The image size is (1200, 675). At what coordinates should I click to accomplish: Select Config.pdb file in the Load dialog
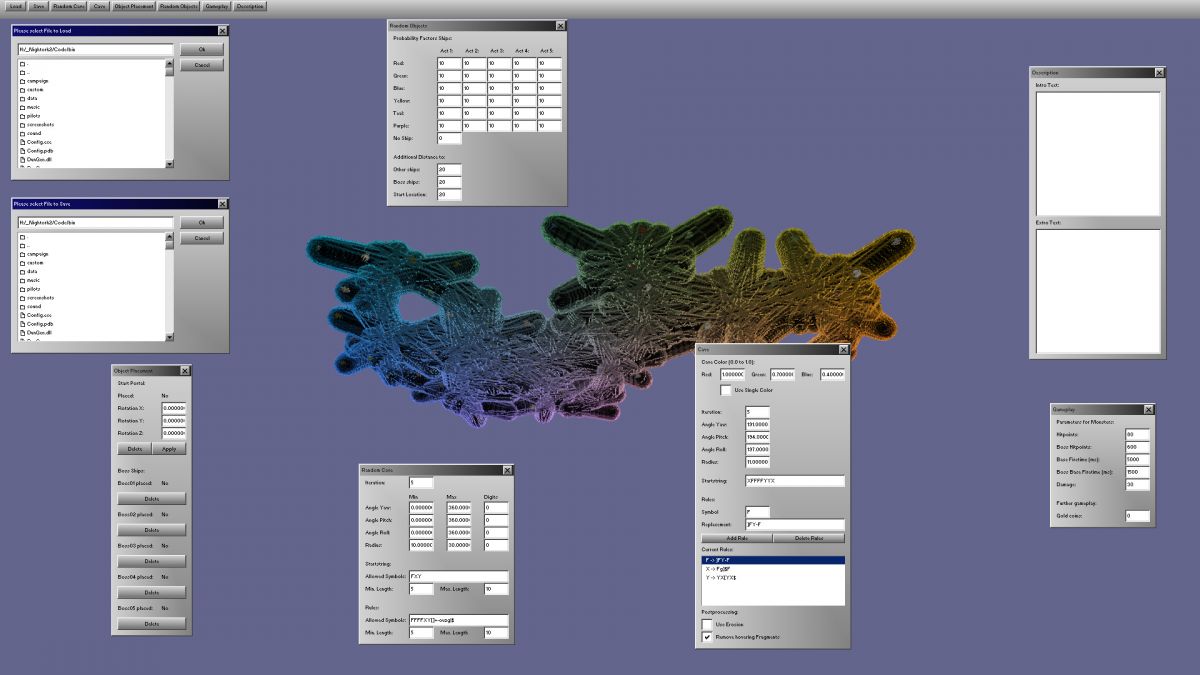pyautogui.click(x=40, y=151)
